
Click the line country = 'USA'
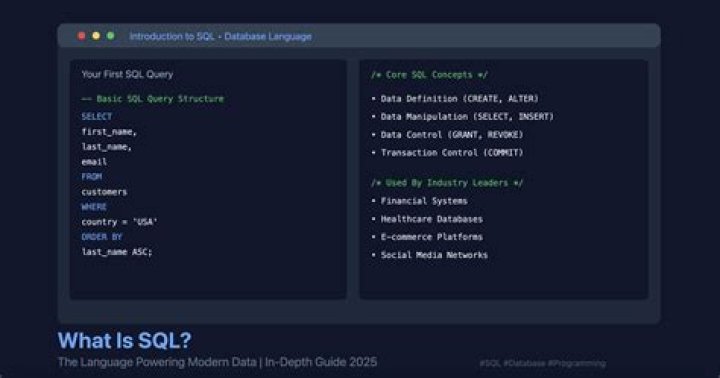pos(119,222)
